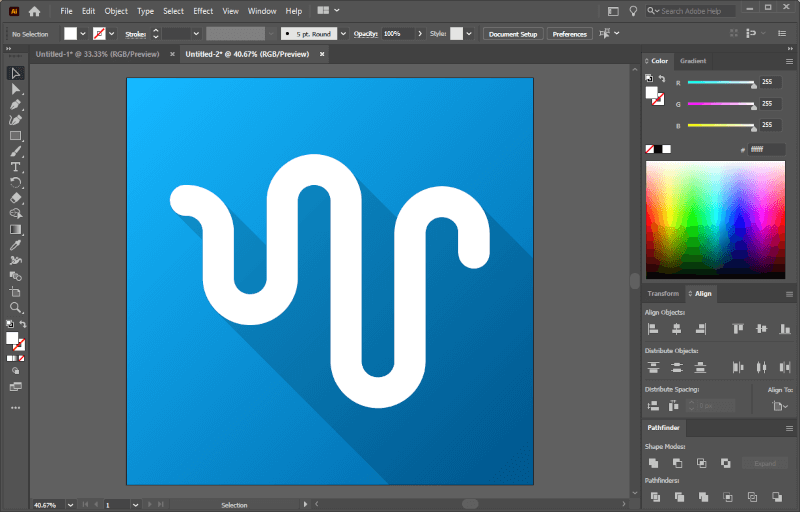Open Edit Toolbar three dots

tap(15, 408)
